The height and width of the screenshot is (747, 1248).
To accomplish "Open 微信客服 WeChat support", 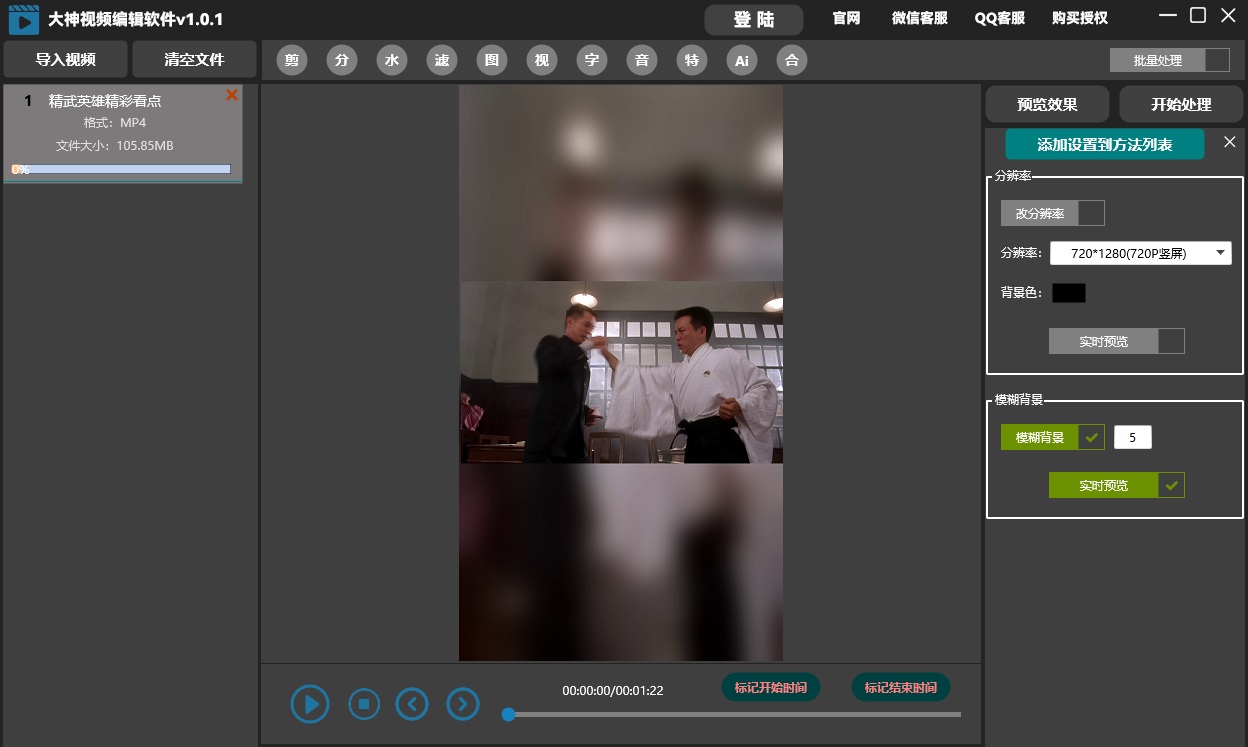I will click(920, 19).
